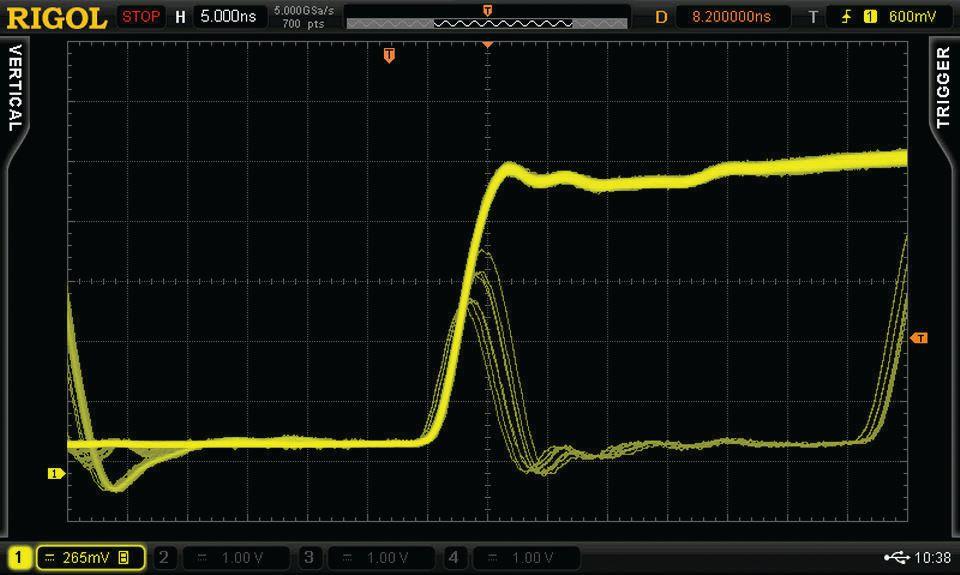Enable channel 2
The width and height of the screenshot is (960, 575).
[163, 557]
